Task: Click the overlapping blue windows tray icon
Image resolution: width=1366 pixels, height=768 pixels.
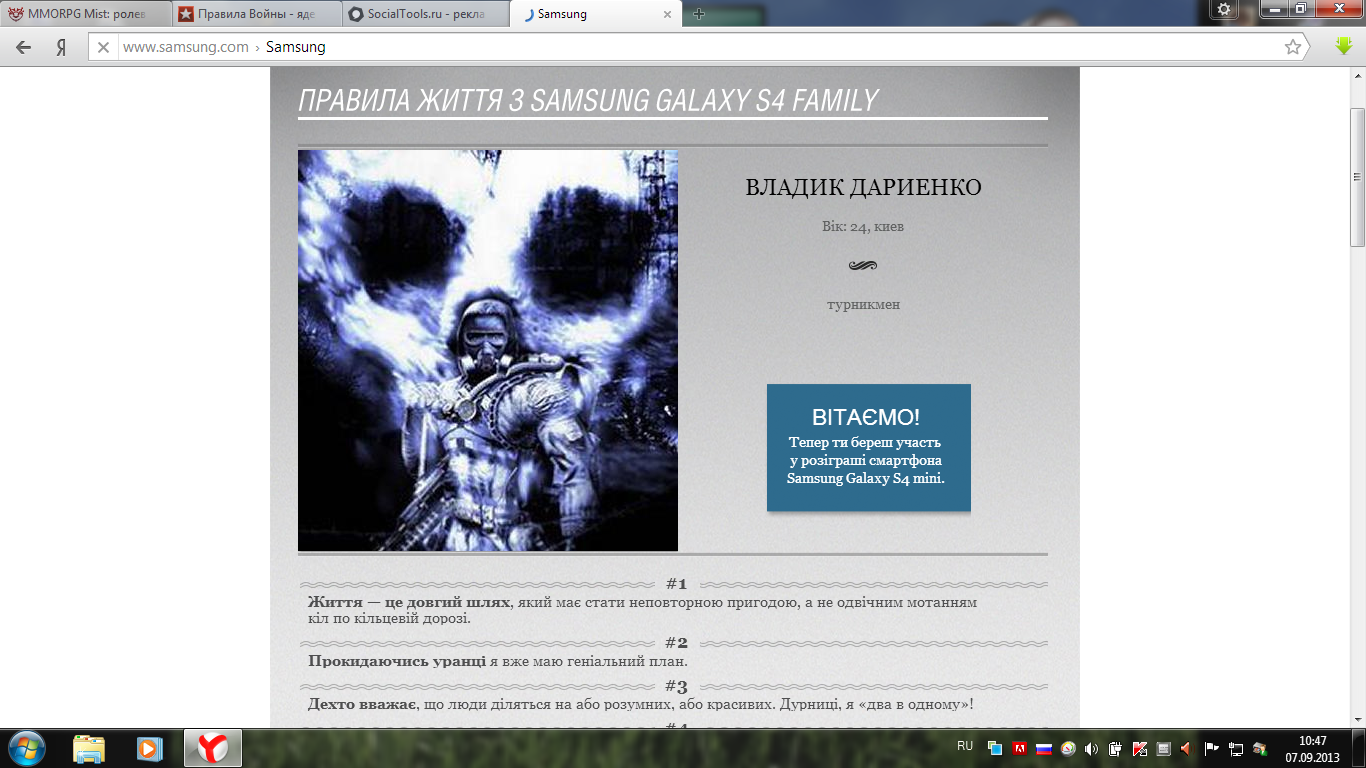Action: pyautogui.click(x=995, y=748)
